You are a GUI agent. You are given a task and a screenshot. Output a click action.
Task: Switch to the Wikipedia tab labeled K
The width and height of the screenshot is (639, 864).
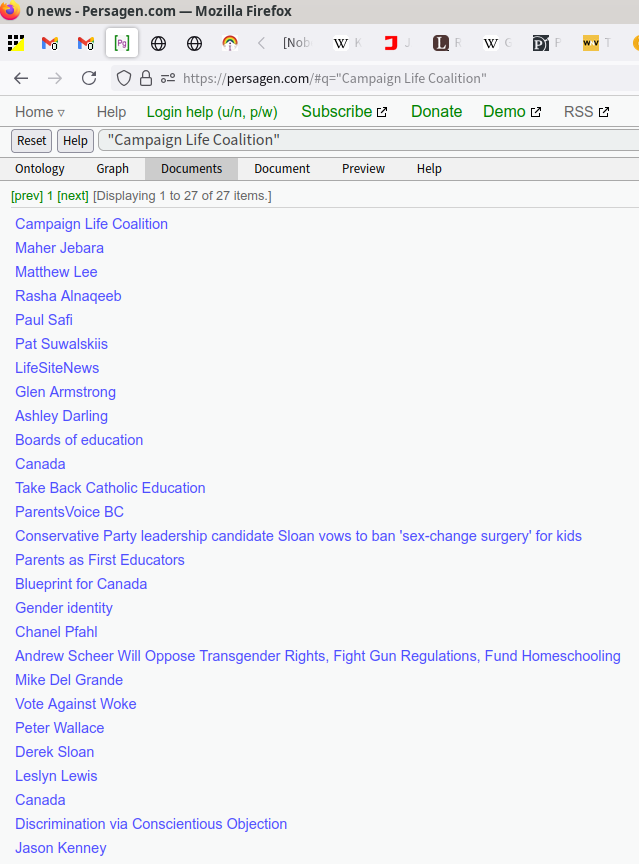pos(348,42)
